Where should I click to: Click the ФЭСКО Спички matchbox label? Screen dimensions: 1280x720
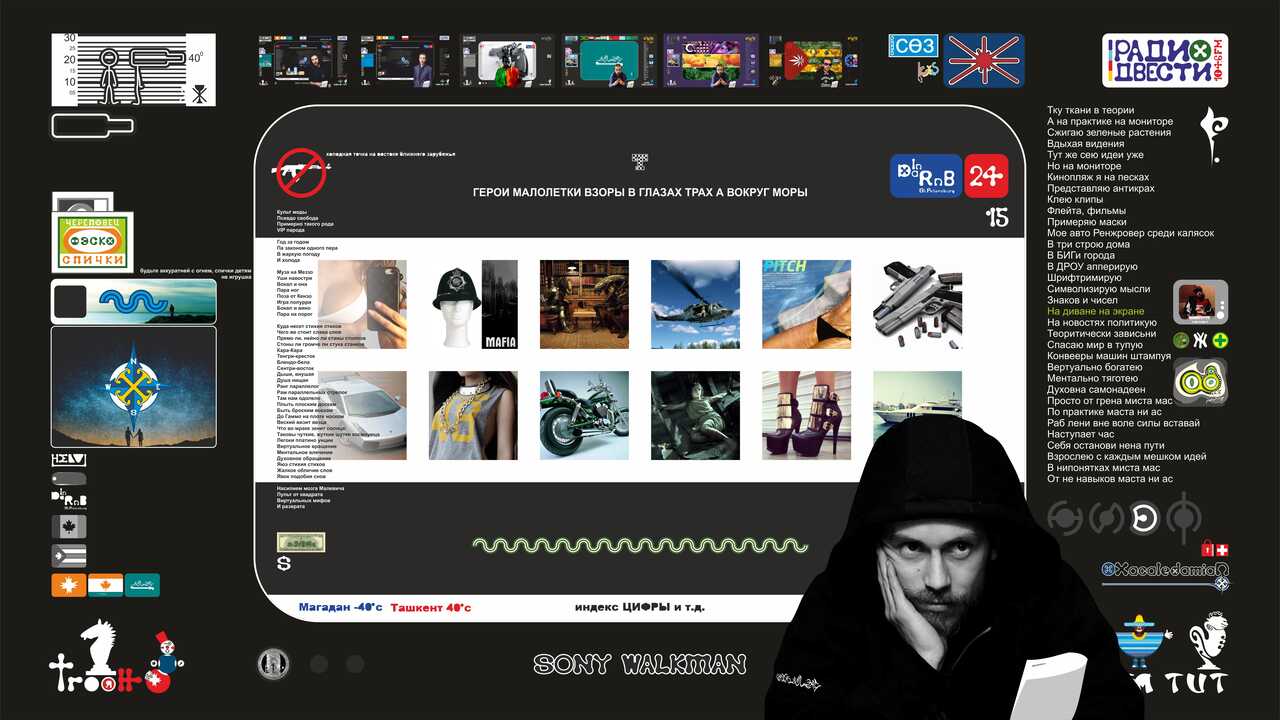click(x=91, y=241)
